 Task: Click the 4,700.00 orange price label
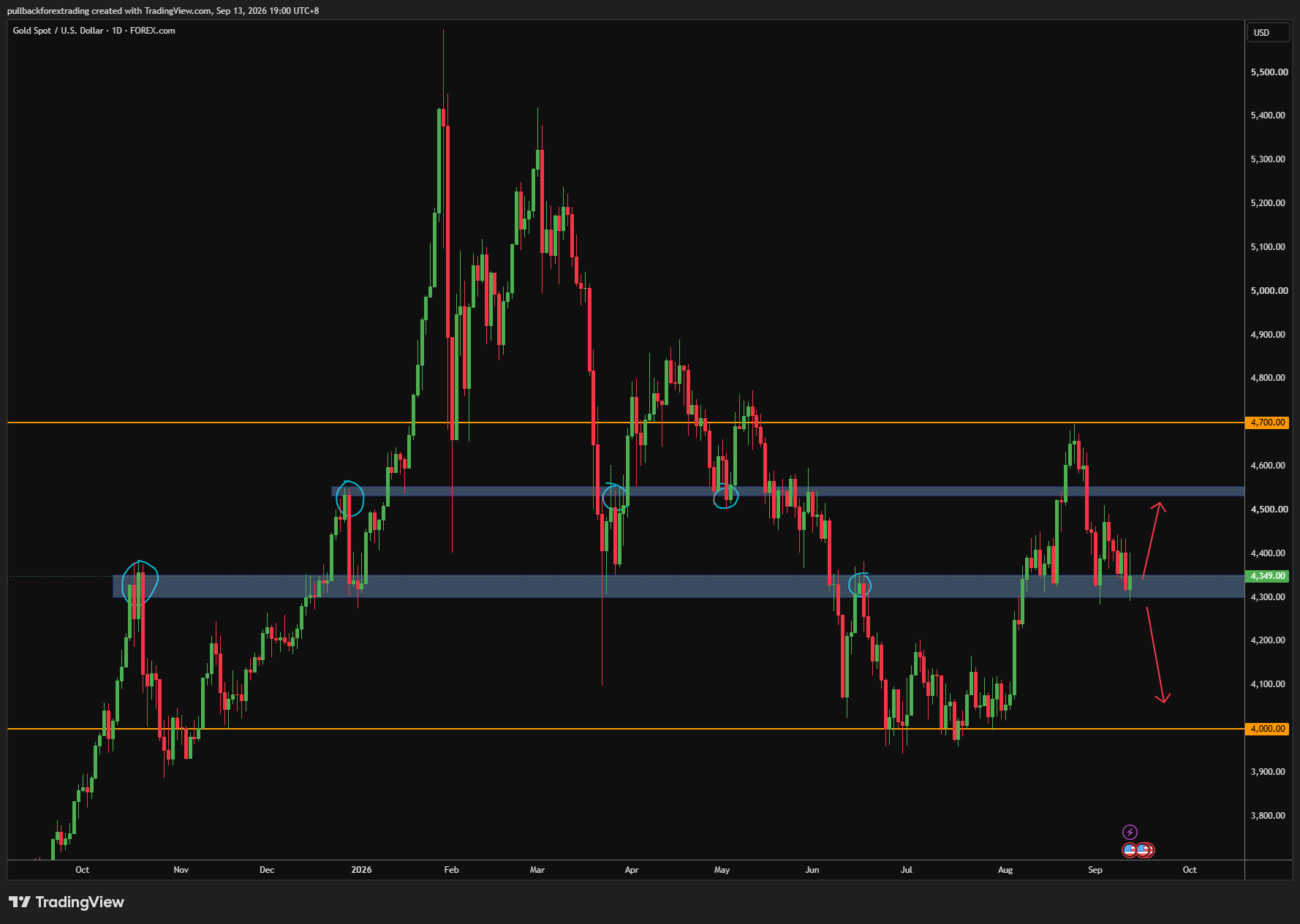click(x=1267, y=423)
